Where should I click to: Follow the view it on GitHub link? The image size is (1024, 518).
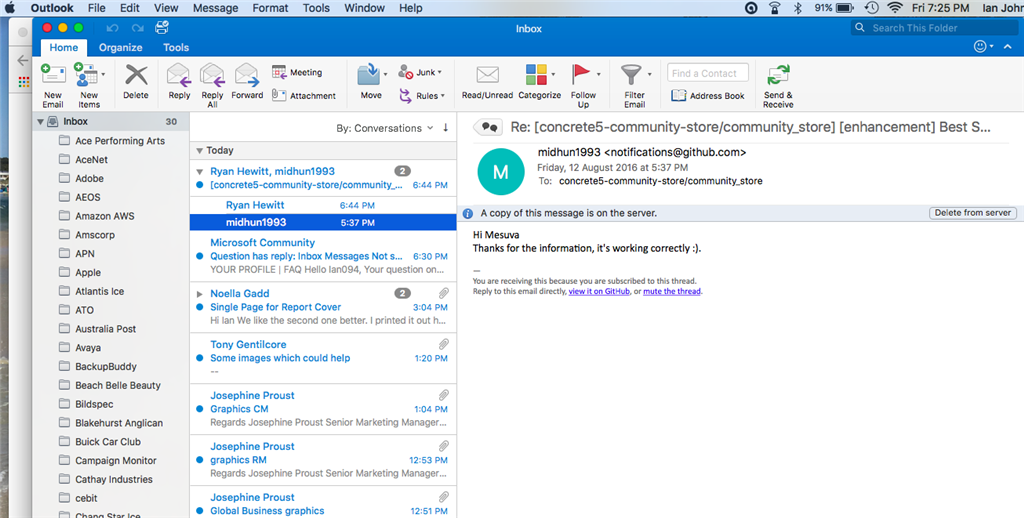[x=599, y=291]
